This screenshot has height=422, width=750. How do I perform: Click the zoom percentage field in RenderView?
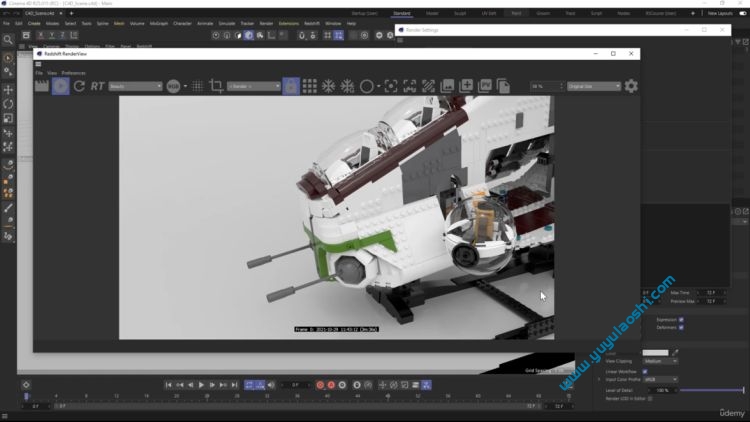coord(547,86)
